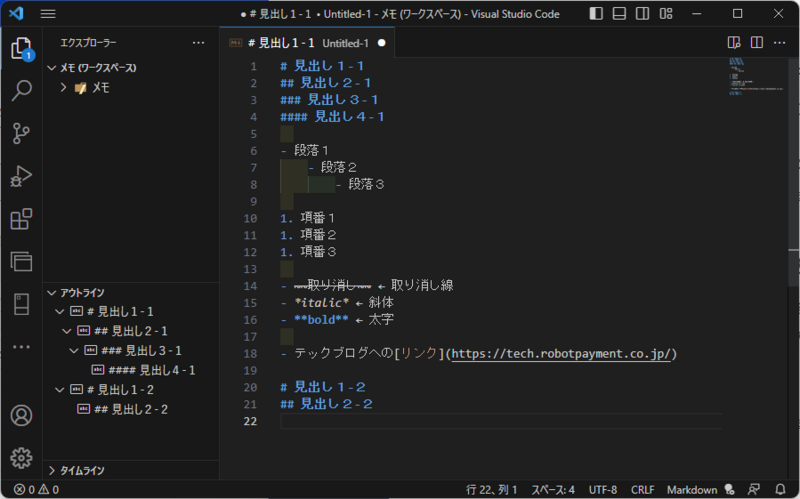Toggle bottom panel layout button
This screenshot has width=800, height=499.
[x=619, y=14]
